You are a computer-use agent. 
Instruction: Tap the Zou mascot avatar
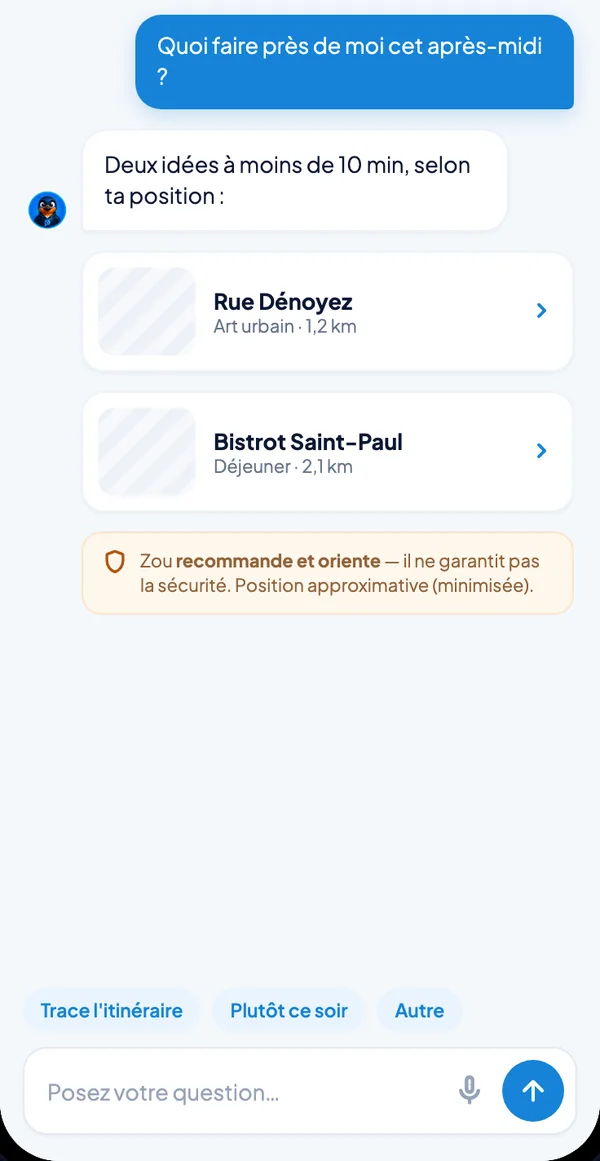47,210
